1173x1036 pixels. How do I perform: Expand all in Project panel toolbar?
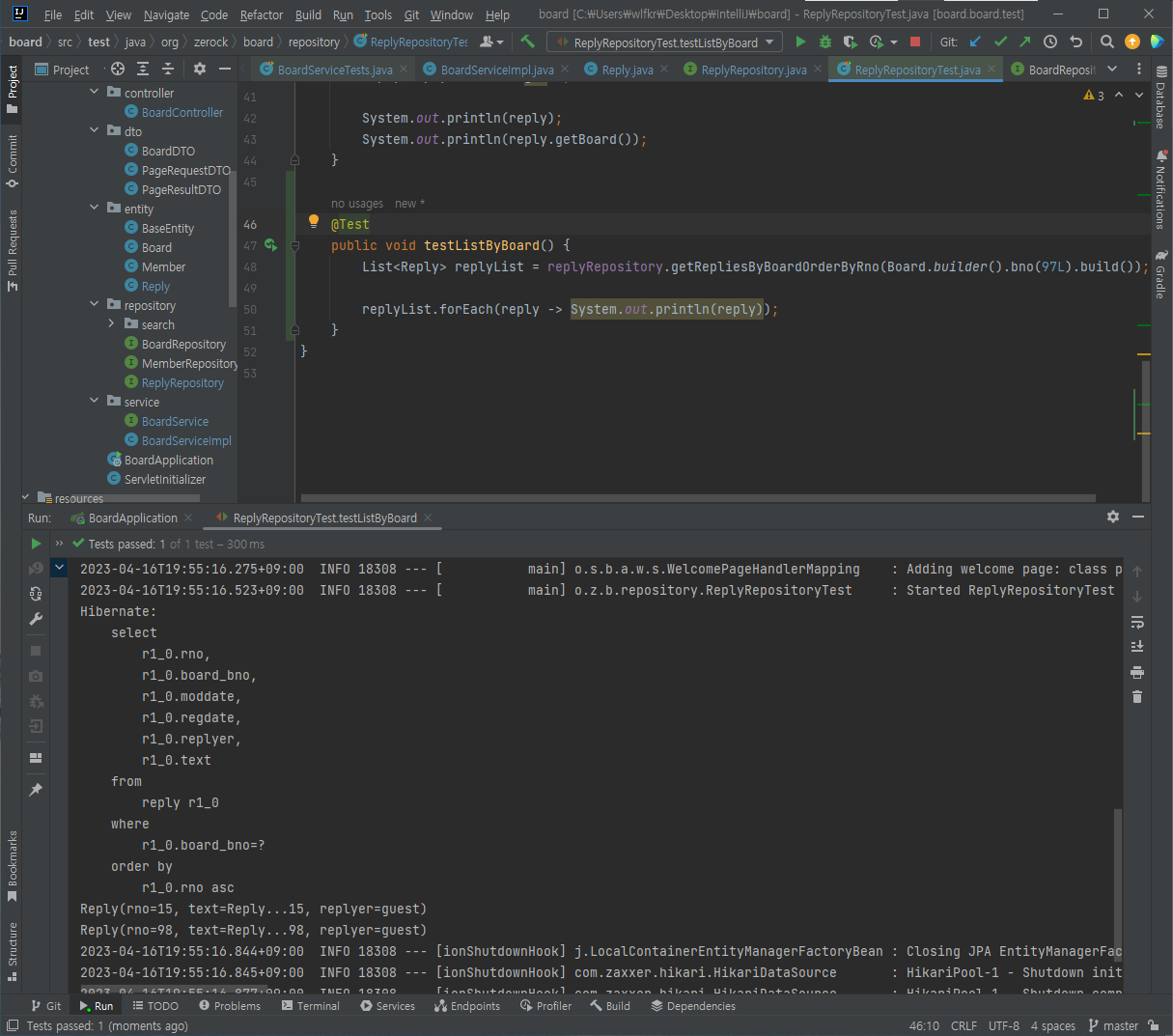143,69
